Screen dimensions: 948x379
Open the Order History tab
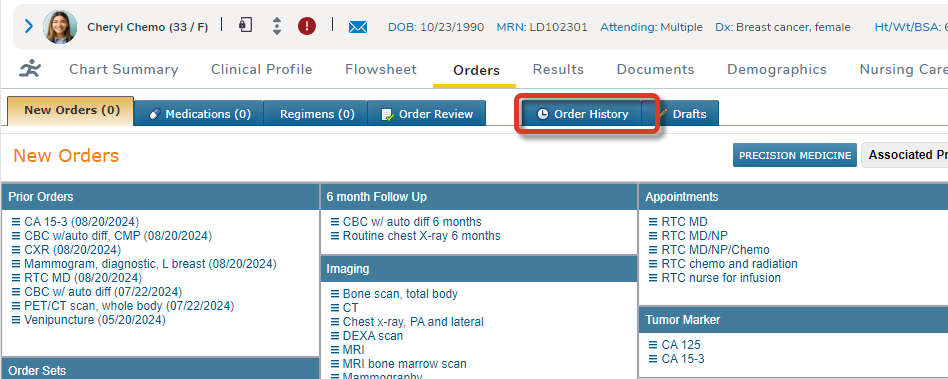pos(583,114)
